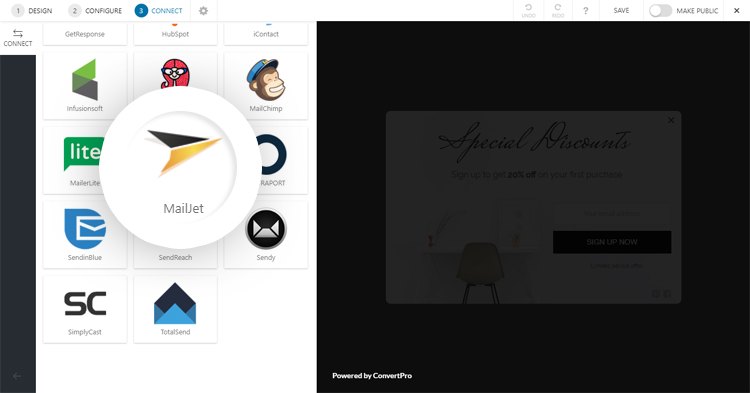Screen dimensions: 750x393
Task: Click the Save button
Action: [621, 11]
